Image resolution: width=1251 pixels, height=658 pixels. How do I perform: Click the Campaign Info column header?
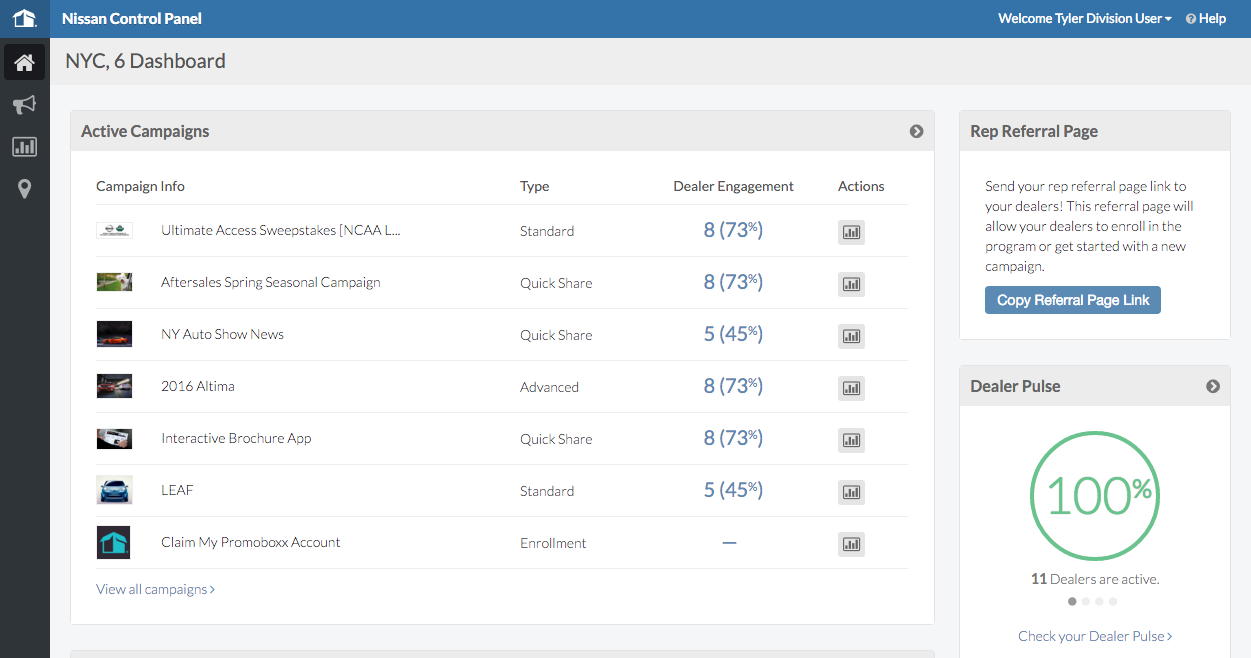pos(140,186)
